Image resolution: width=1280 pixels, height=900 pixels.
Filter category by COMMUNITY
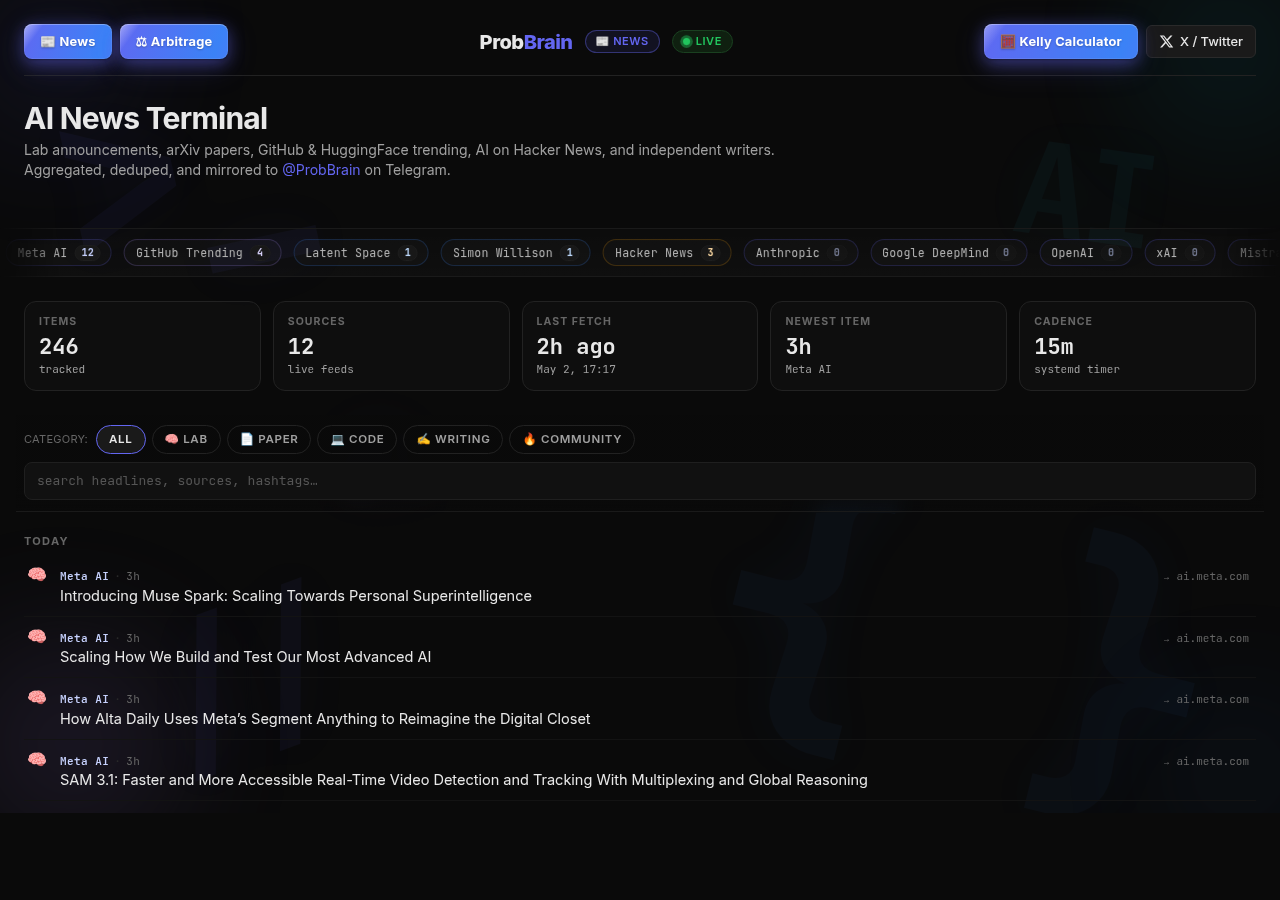click(x=572, y=439)
